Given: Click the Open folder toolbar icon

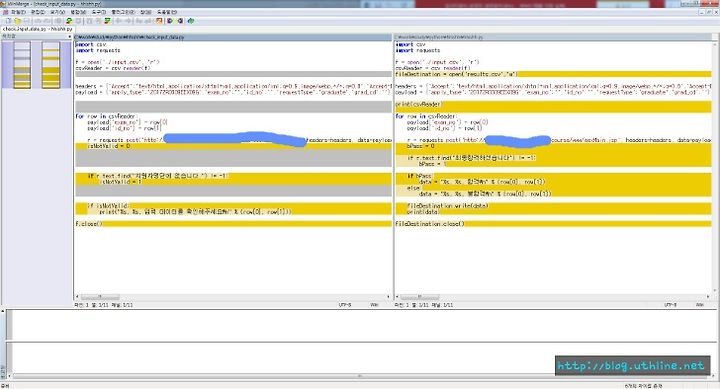Looking at the screenshot, I should (x=17, y=21).
